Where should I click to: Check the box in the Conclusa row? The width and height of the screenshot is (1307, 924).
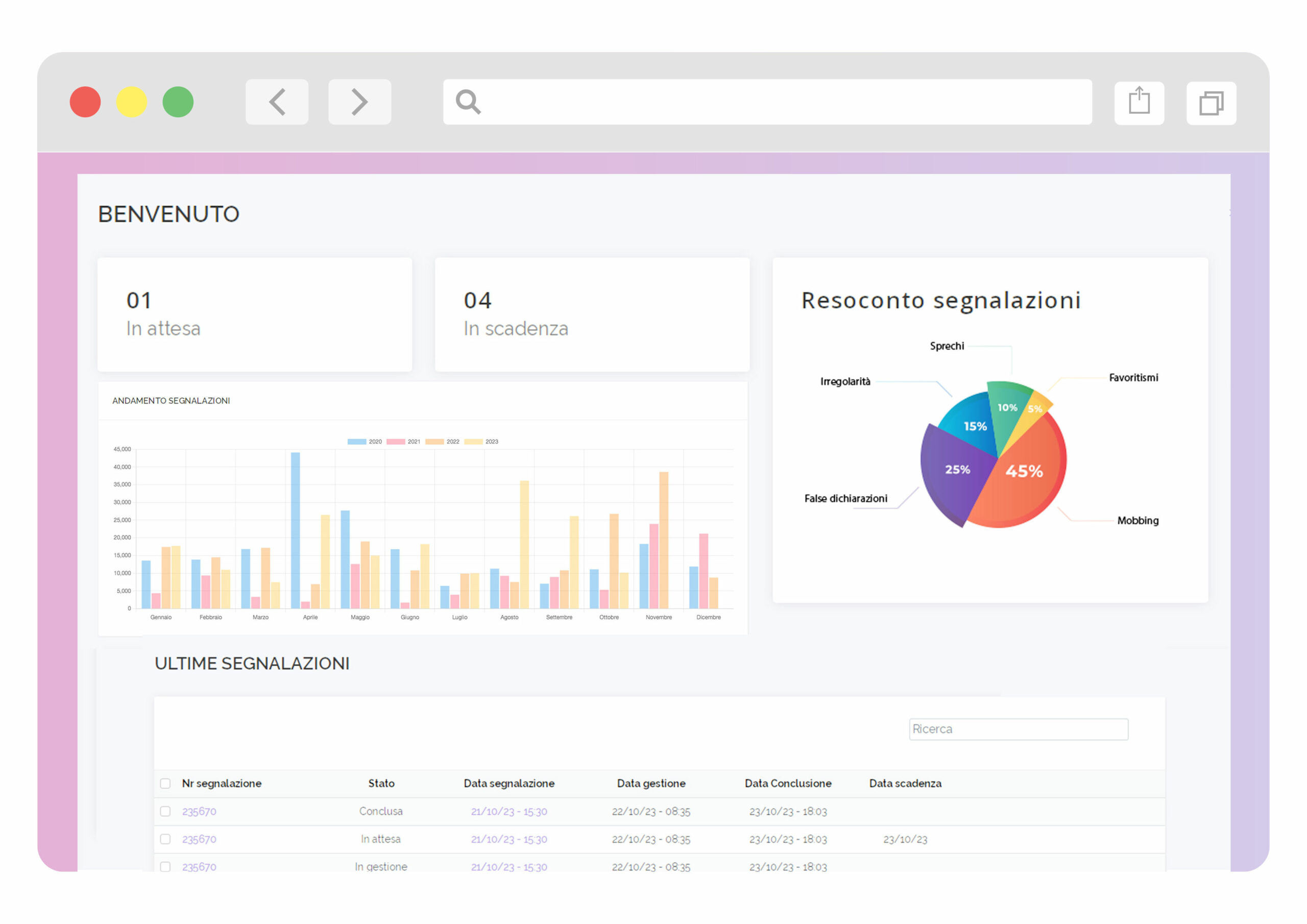(165, 811)
